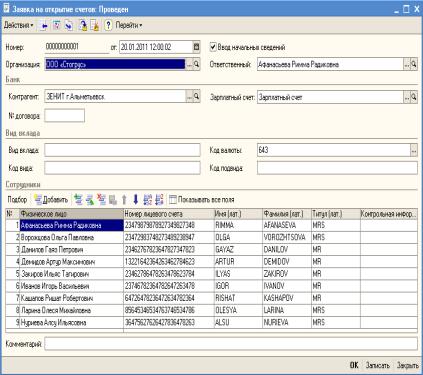Click the magnifier icon beside Зарплатный счет field
This screenshot has height=375, width=423.
pos(414,97)
